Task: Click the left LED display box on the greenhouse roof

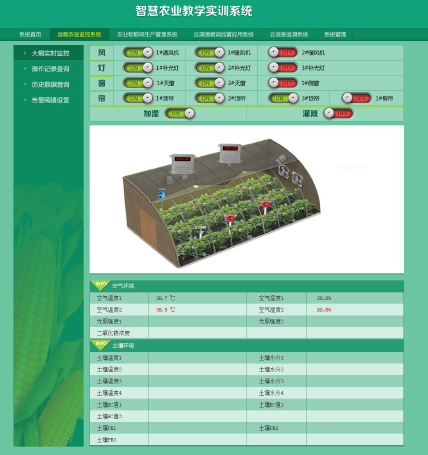Action: [182, 164]
